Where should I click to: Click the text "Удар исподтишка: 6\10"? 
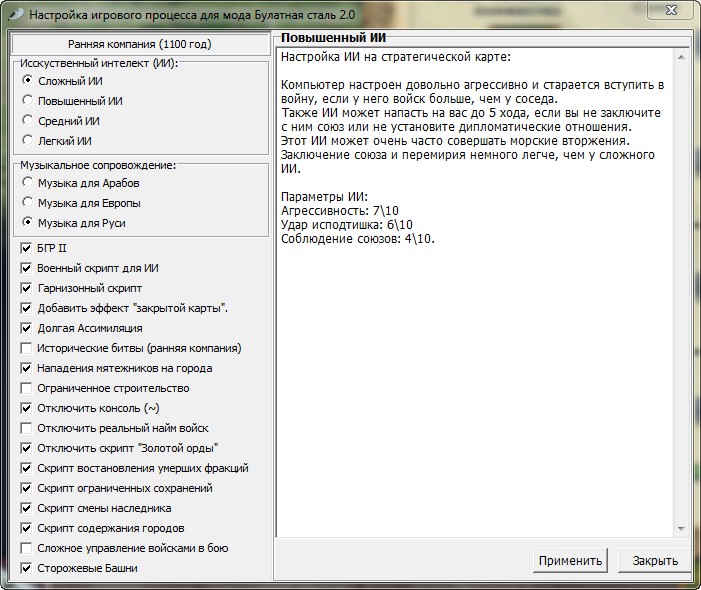point(346,224)
